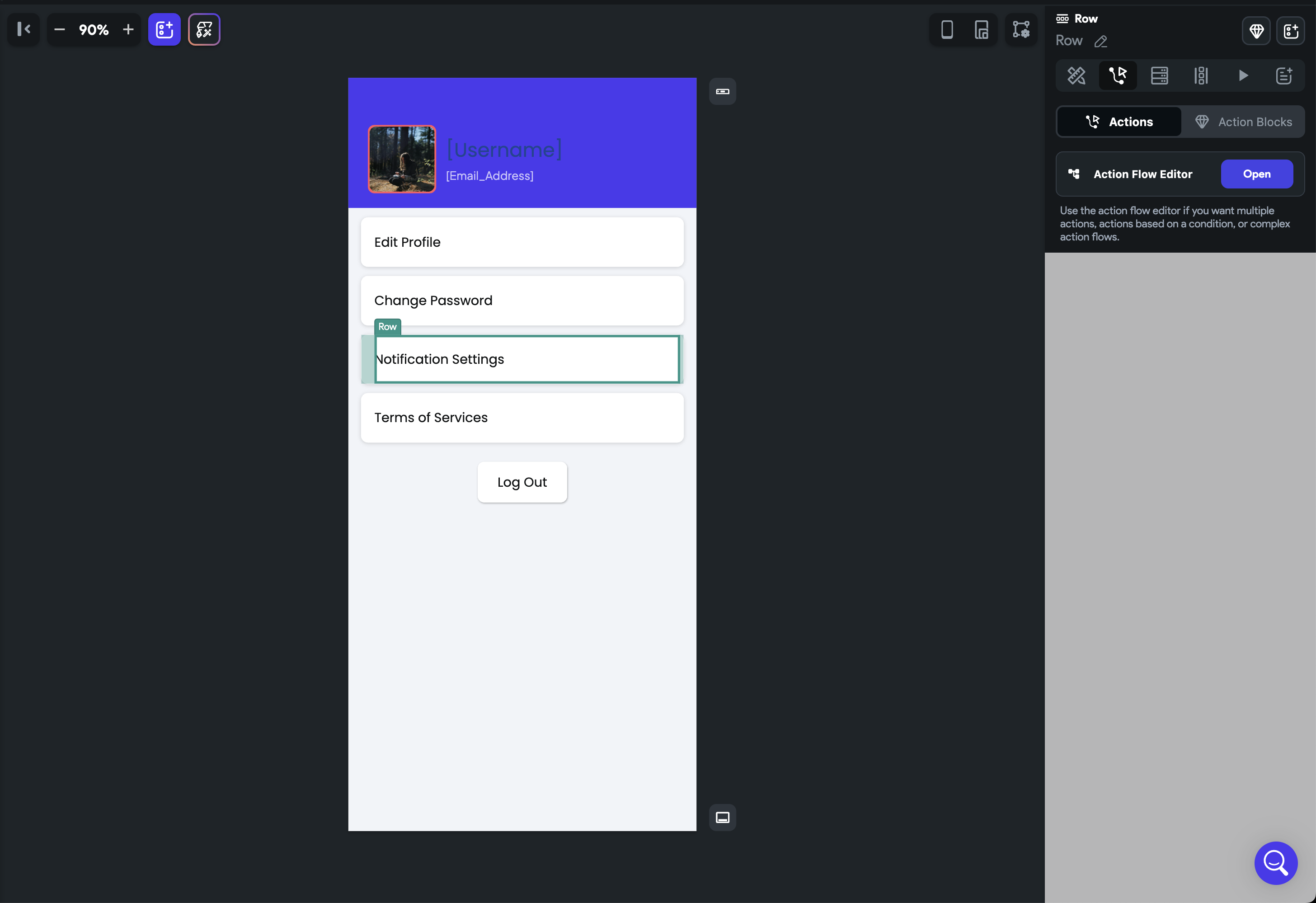Switch to the Actions tab
The image size is (1316, 903).
point(1119,121)
